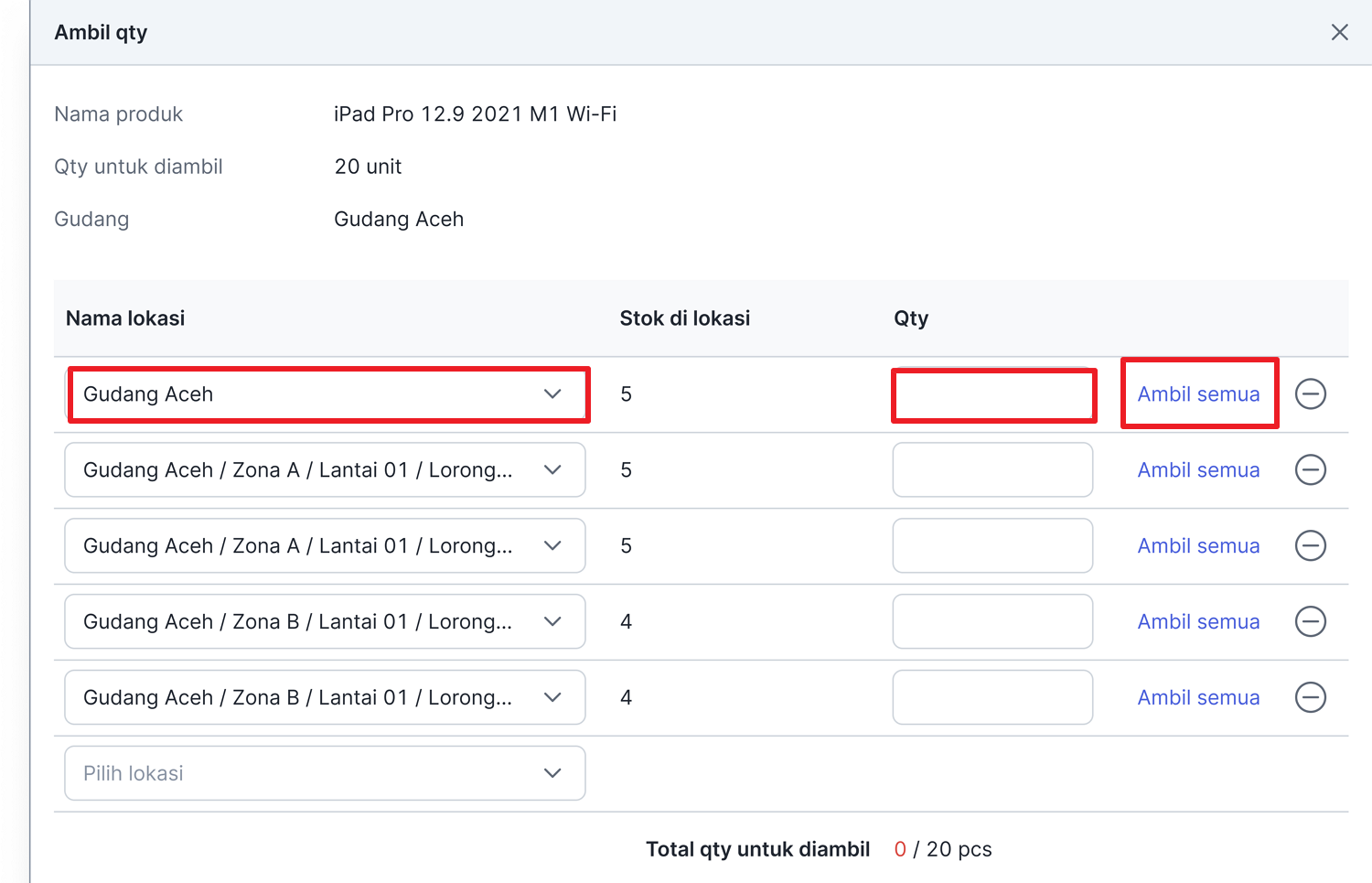Click the Stok di lokasi column header
Image resolution: width=1372 pixels, height=883 pixels.
coord(685,318)
